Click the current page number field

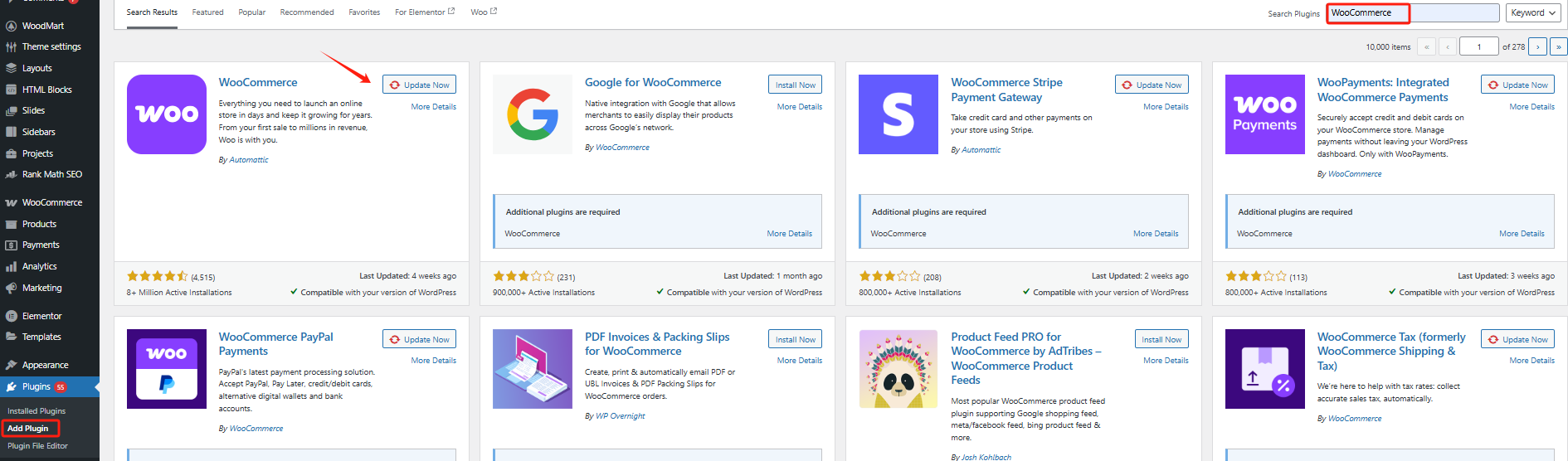click(x=1478, y=46)
